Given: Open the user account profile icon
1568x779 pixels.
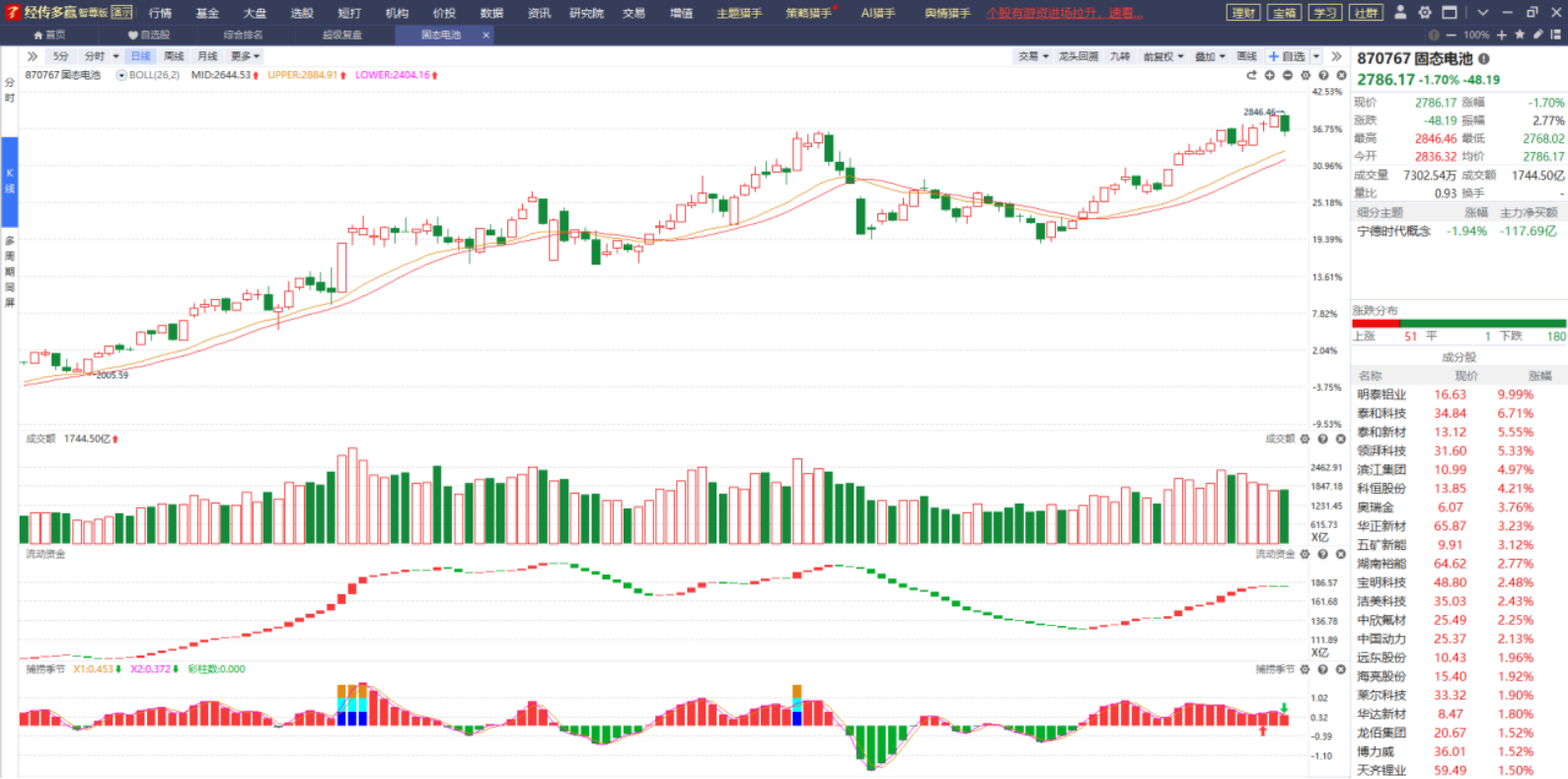Looking at the screenshot, I should click(x=1400, y=13).
